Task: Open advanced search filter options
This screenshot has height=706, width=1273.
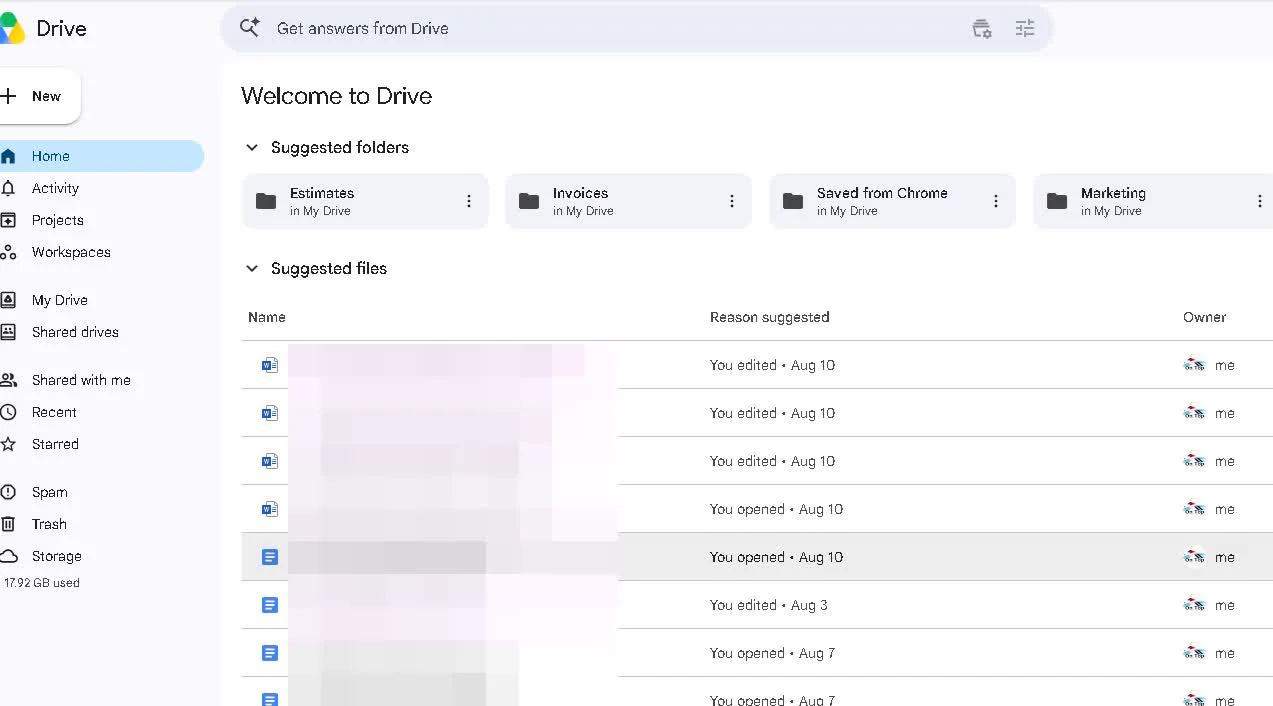Action: [x=1025, y=29]
